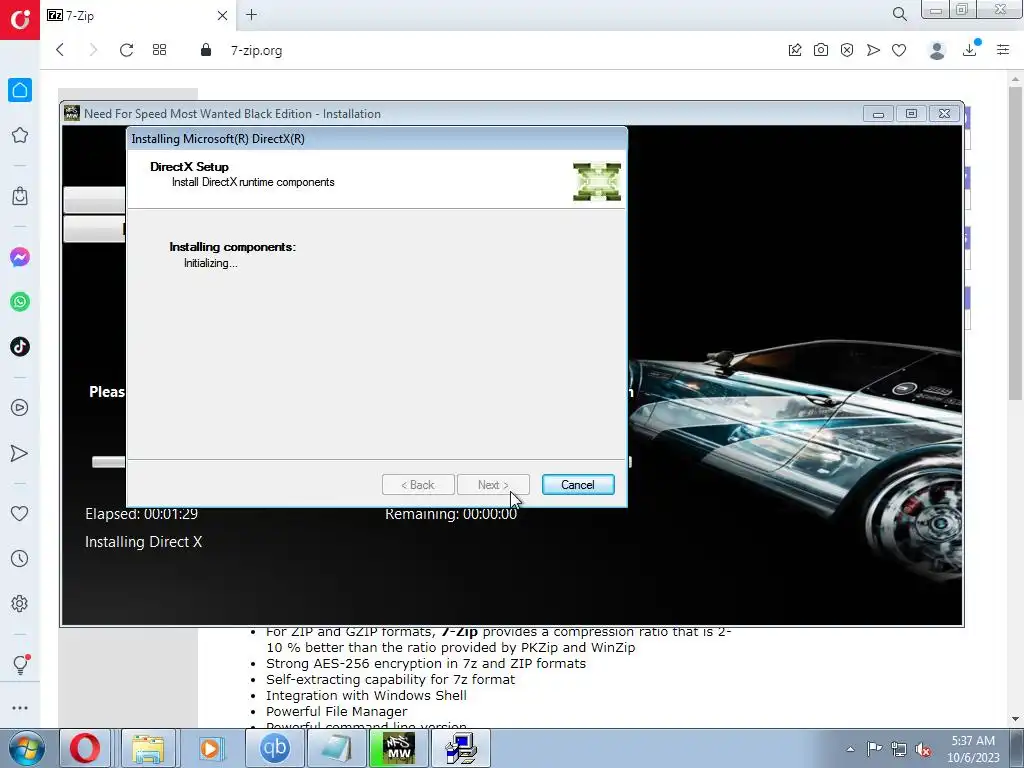Open the lightbulb tips icon
1024x768 pixels.
[x=20, y=664]
